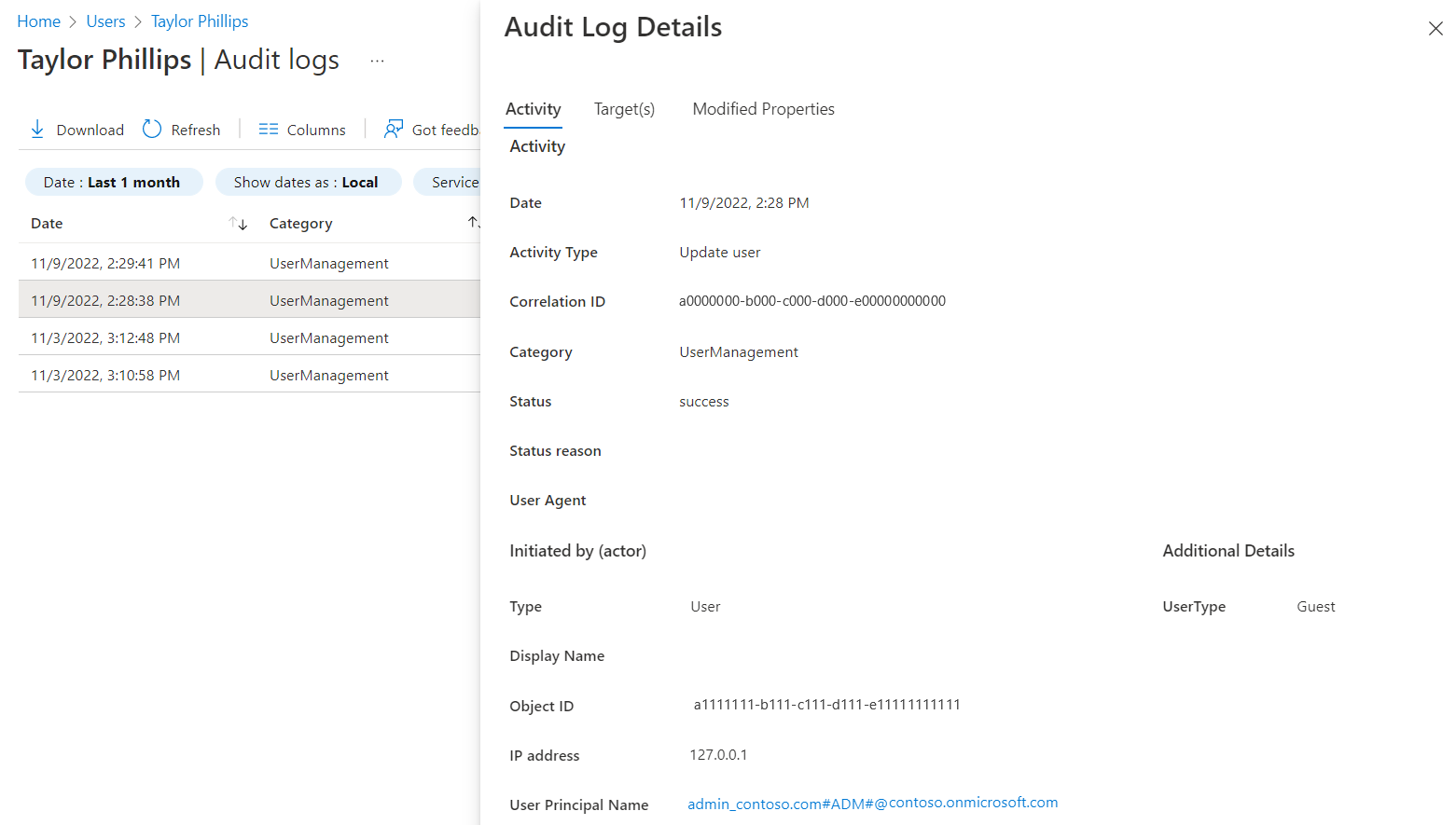This screenshot has height=825, width=1456.
Task: Go to the Home breadcrumb link
Action: (38, 21)
